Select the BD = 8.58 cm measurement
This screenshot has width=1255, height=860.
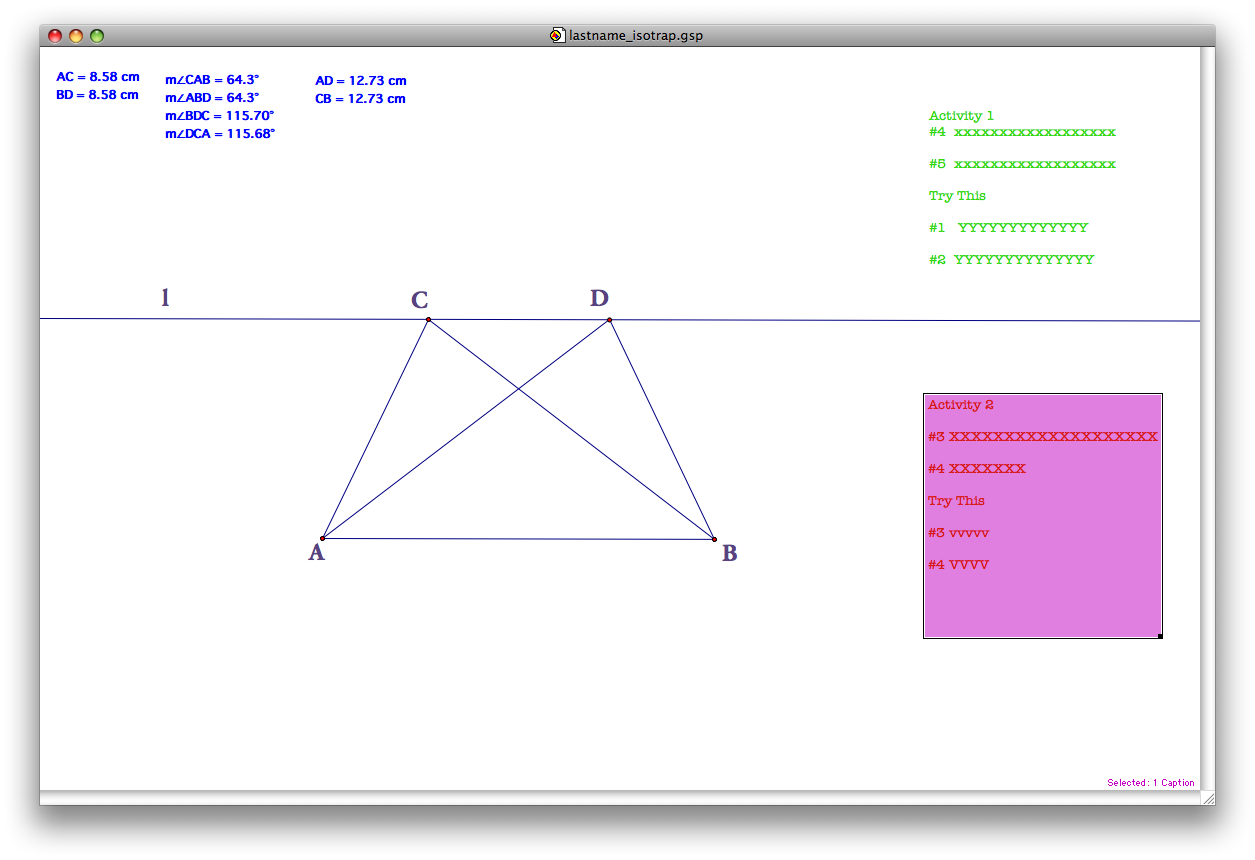[96, 94]
